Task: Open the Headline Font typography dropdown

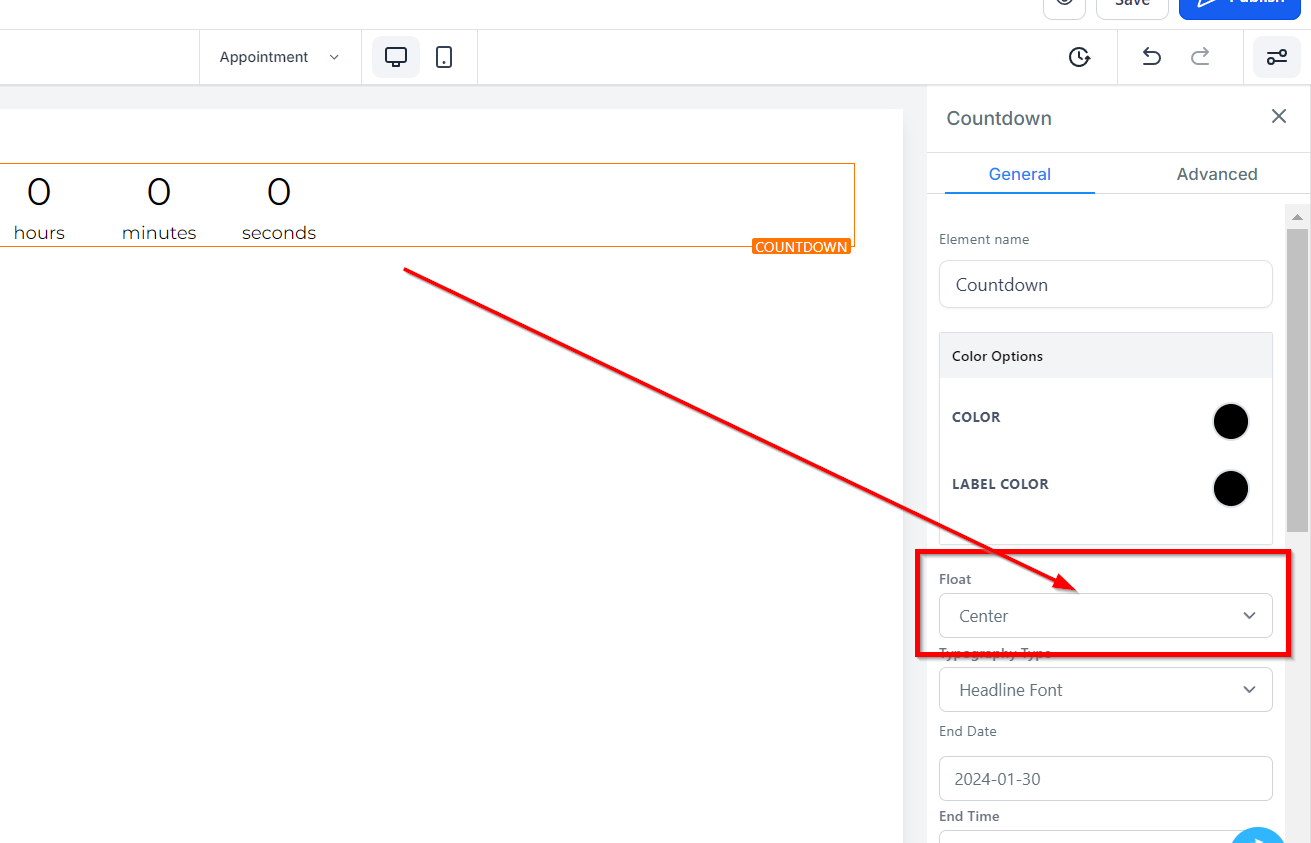Action: click(1106, 690)
